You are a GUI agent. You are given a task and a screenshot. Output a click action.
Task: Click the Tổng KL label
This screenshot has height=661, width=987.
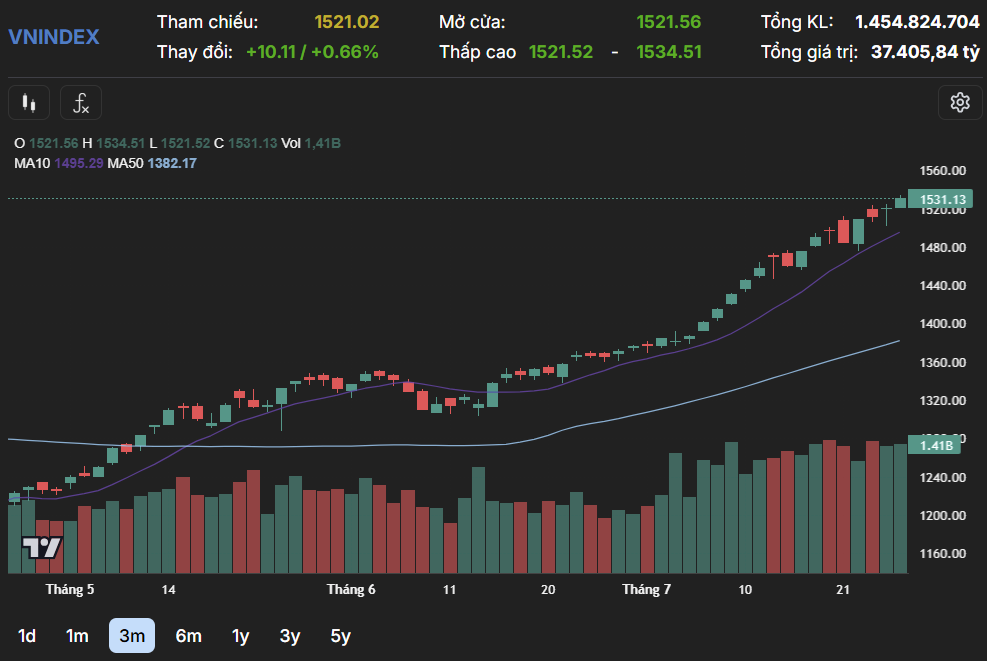click(797, 22)
